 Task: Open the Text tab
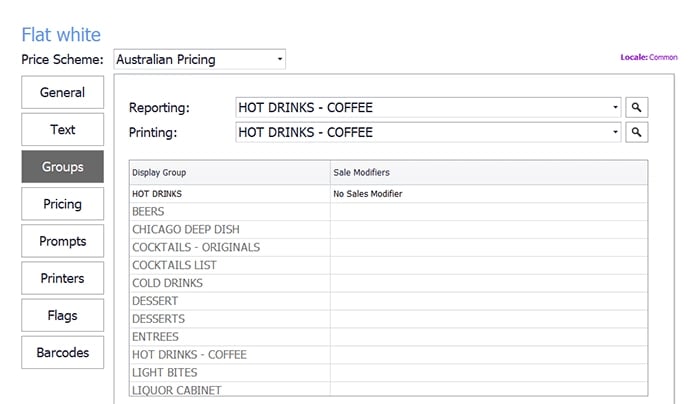tap(62, 129)
